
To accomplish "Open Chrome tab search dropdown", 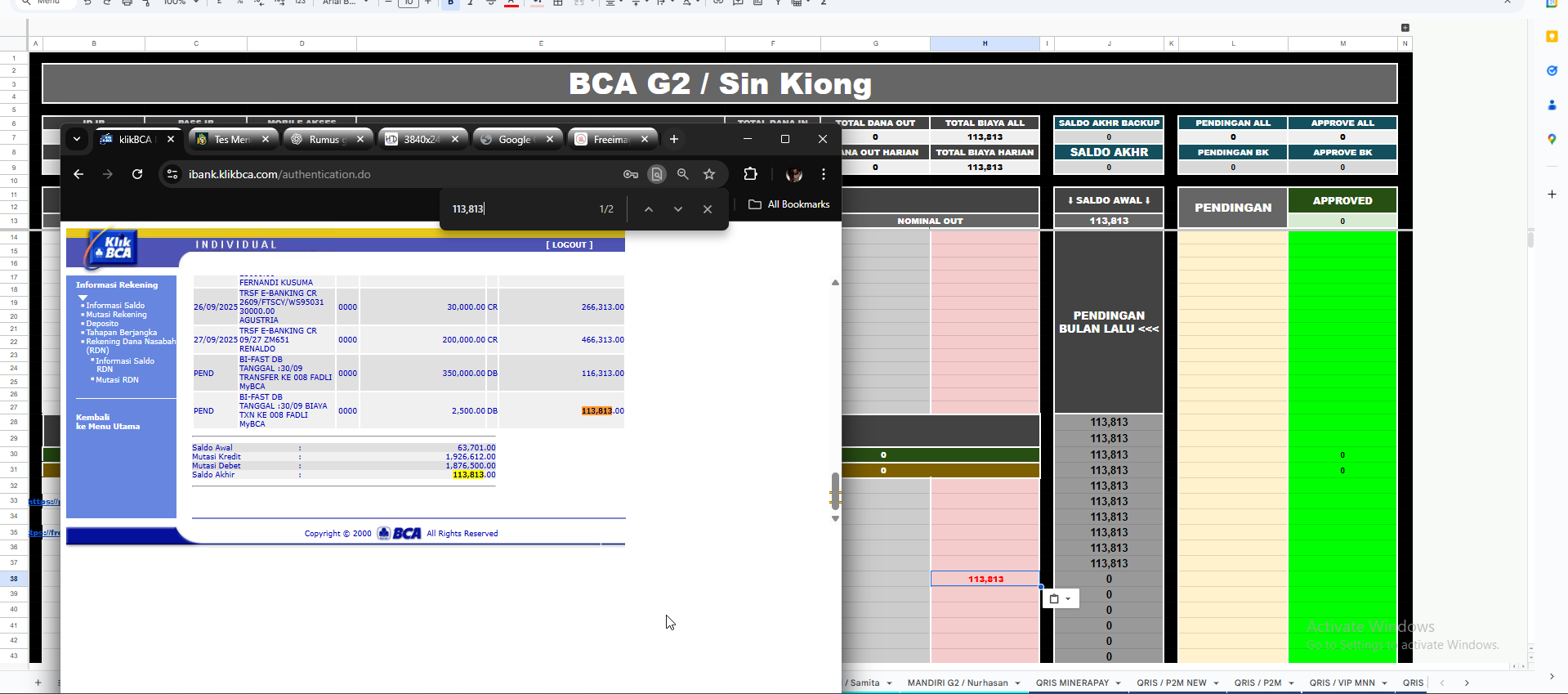I will [x=77, y=139].
